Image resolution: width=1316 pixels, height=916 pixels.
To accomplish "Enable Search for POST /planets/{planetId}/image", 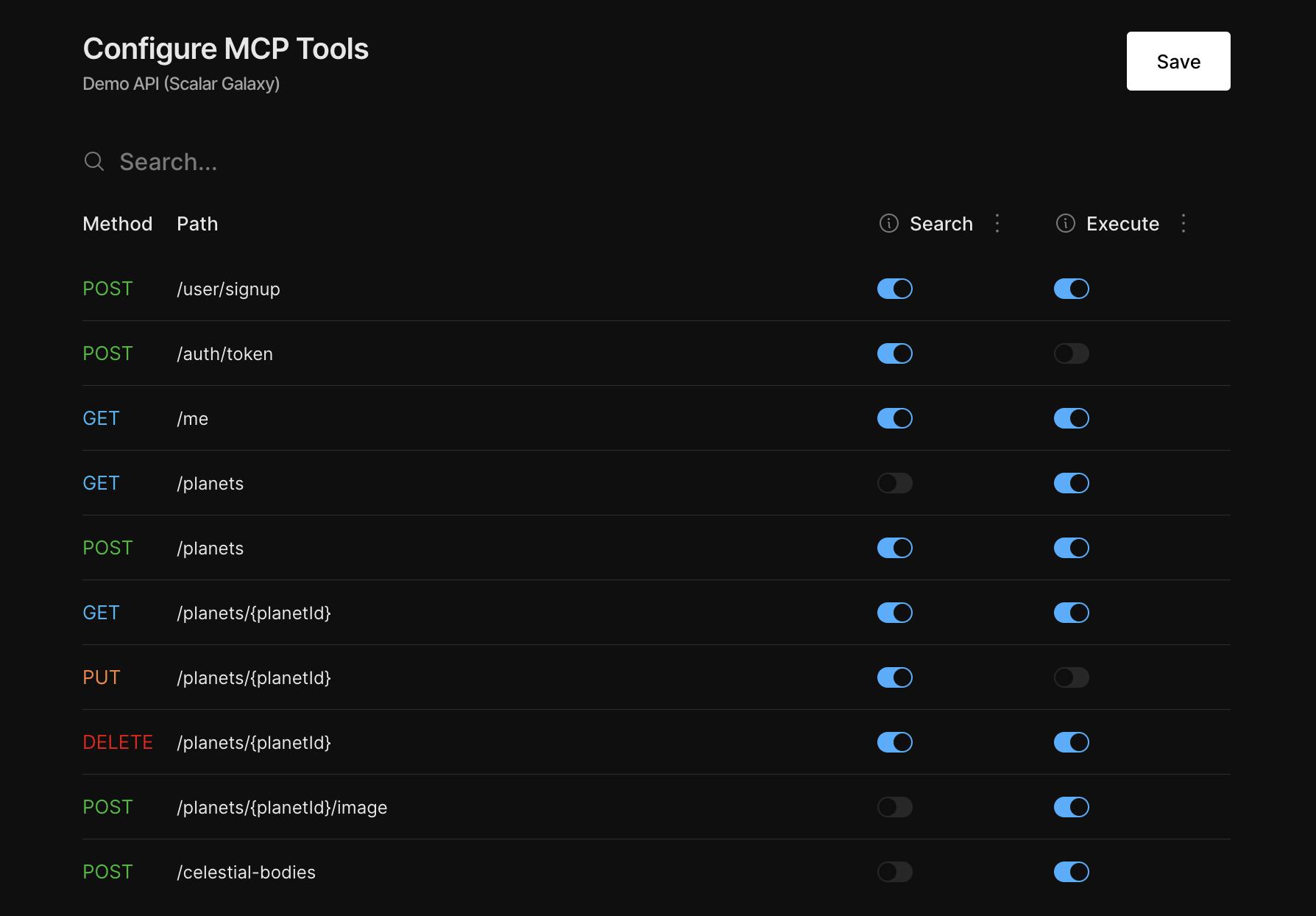I will tap(894, 807).
